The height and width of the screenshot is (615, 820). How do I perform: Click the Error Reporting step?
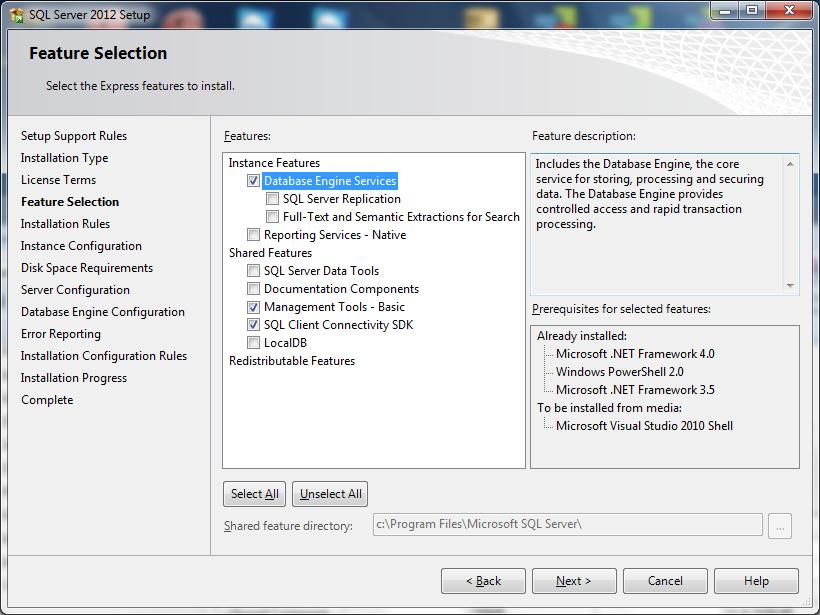pos(61,334)
